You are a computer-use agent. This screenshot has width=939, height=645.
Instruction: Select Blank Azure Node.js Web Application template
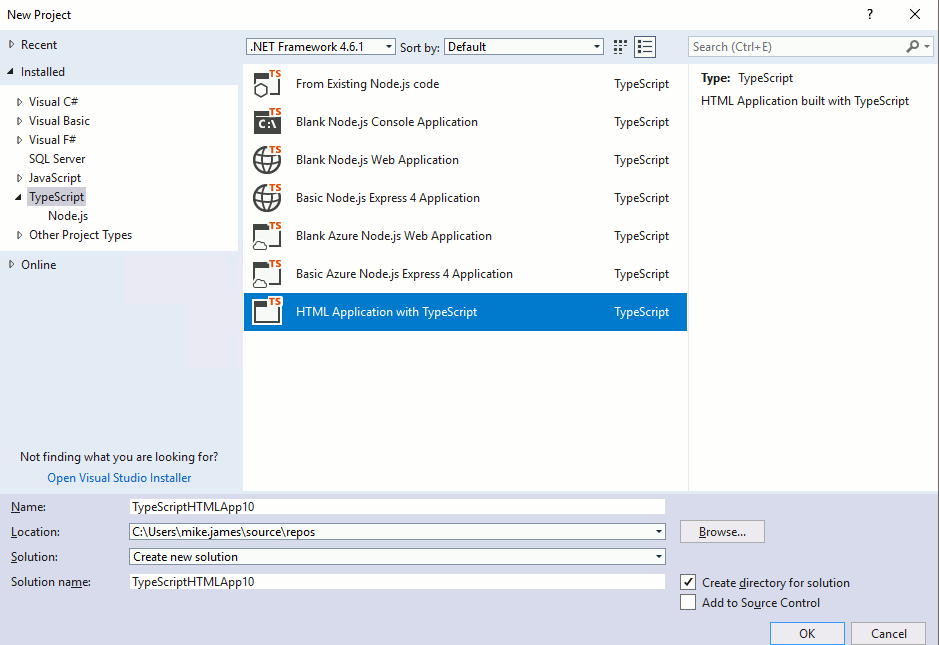465,236
